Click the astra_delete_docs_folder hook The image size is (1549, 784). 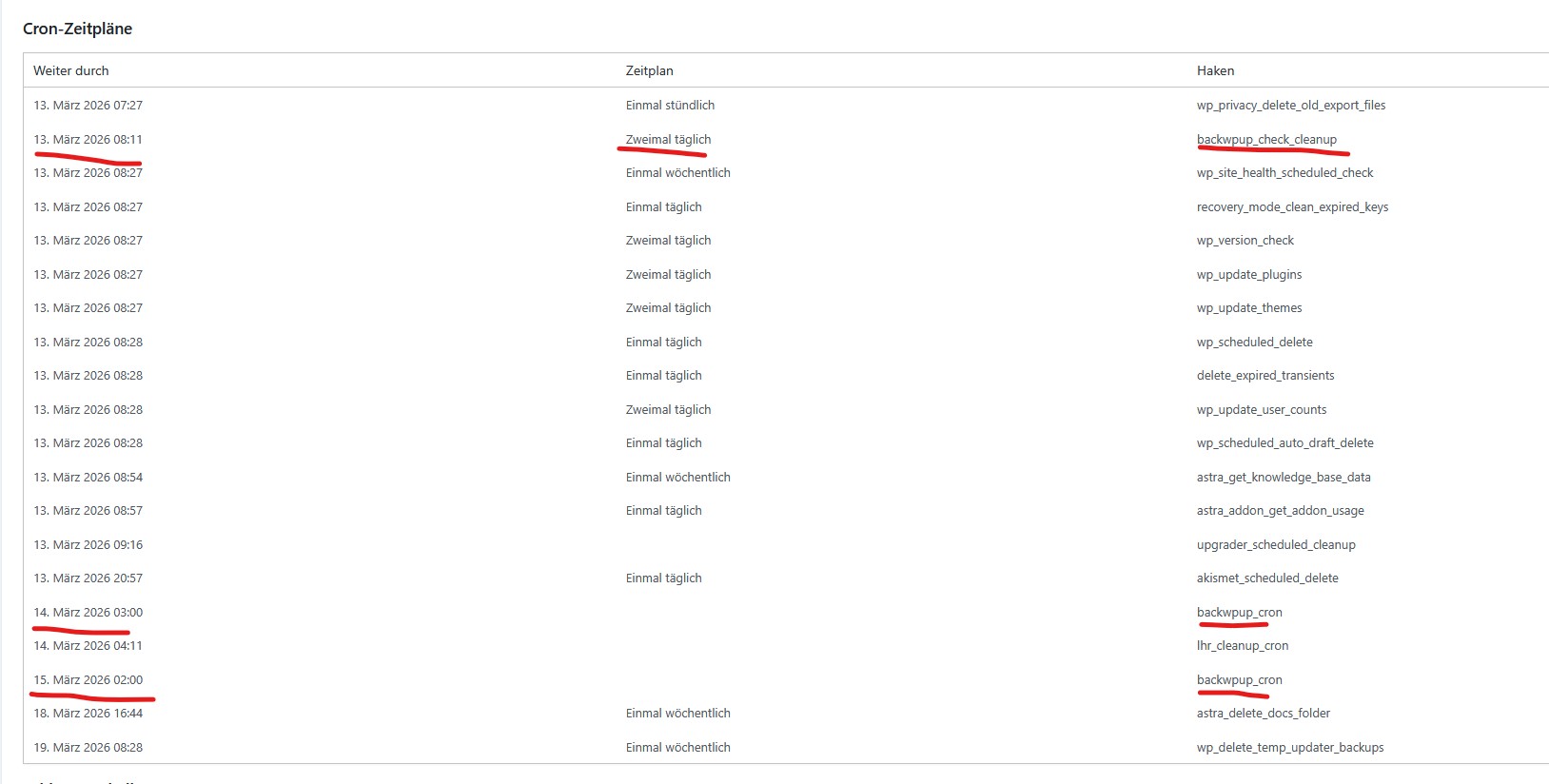click(1264, 713)
